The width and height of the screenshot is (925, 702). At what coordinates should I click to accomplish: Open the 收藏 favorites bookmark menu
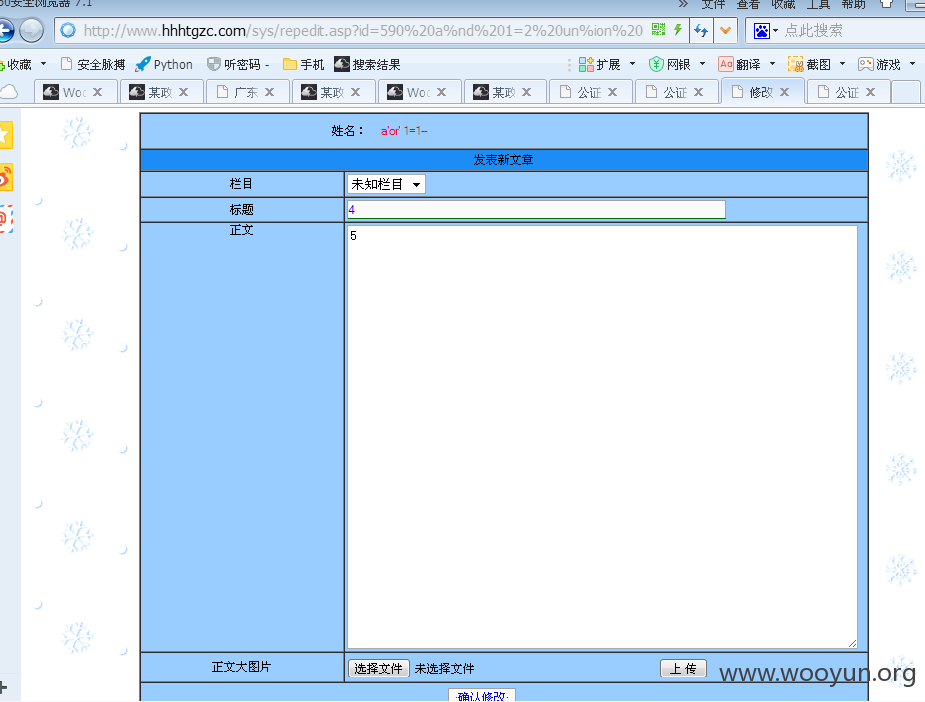tap(23, 64)
